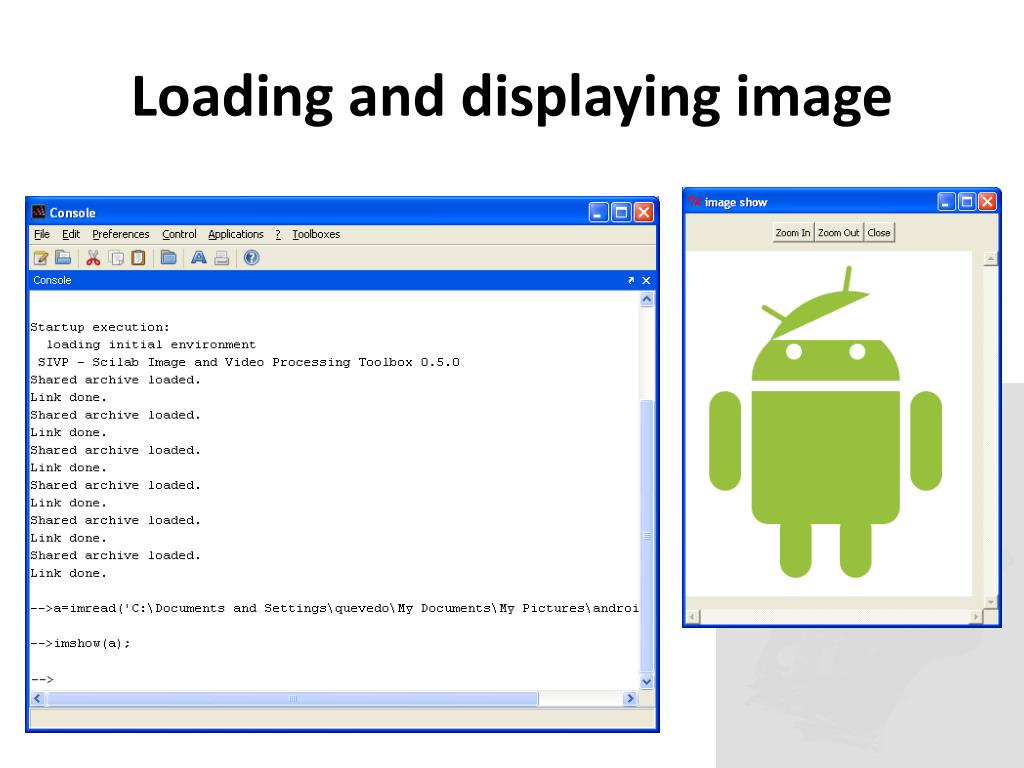The width and height of the screenshot is (1024, 768).
Task: Launch the SciNotes editor toolbar icon
Action: click(x=41, y=258)
